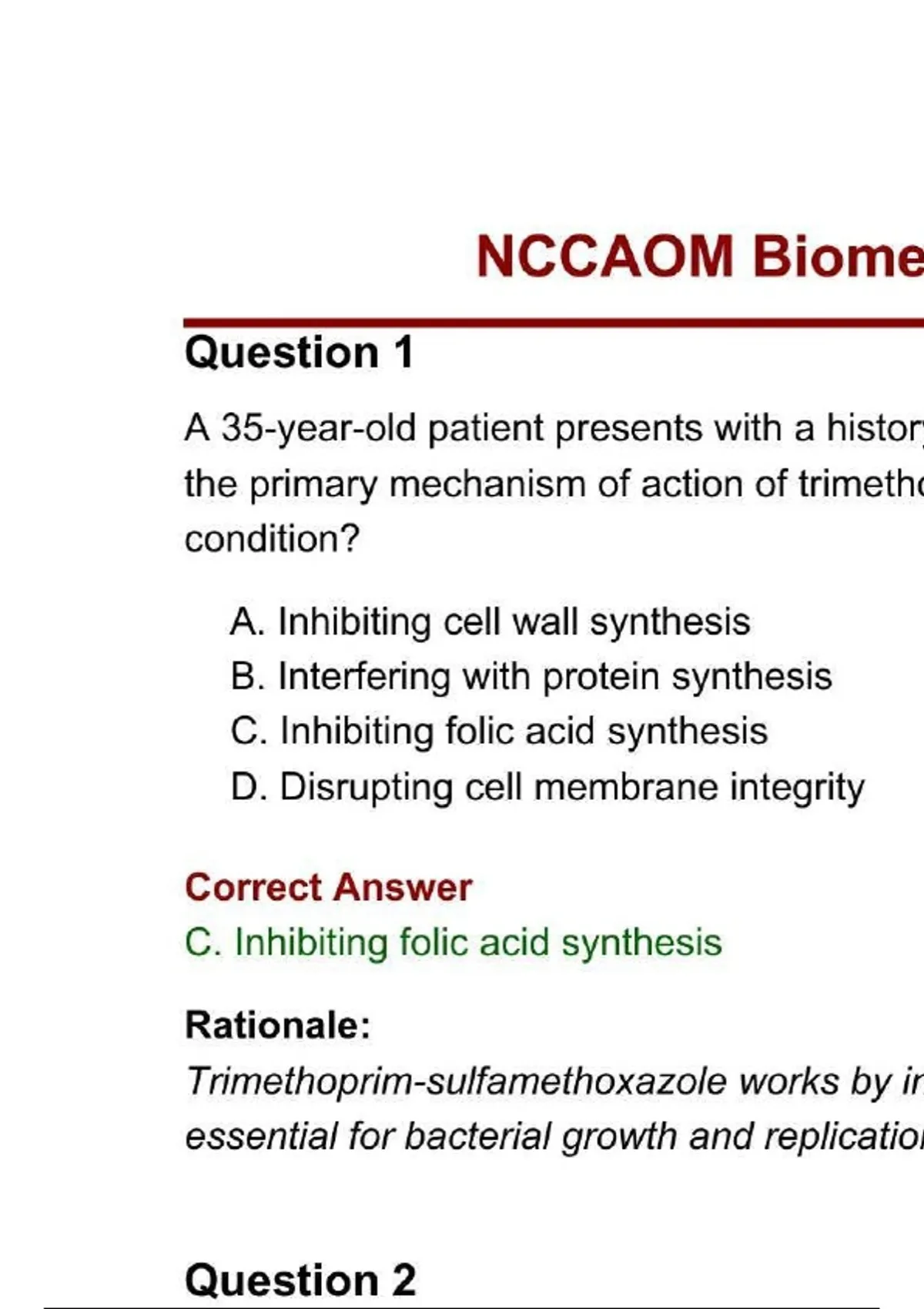The width and height of the screenshot is (924, 1309).
Task: Click the NCCAOM title heading
Action: (698, 256)
